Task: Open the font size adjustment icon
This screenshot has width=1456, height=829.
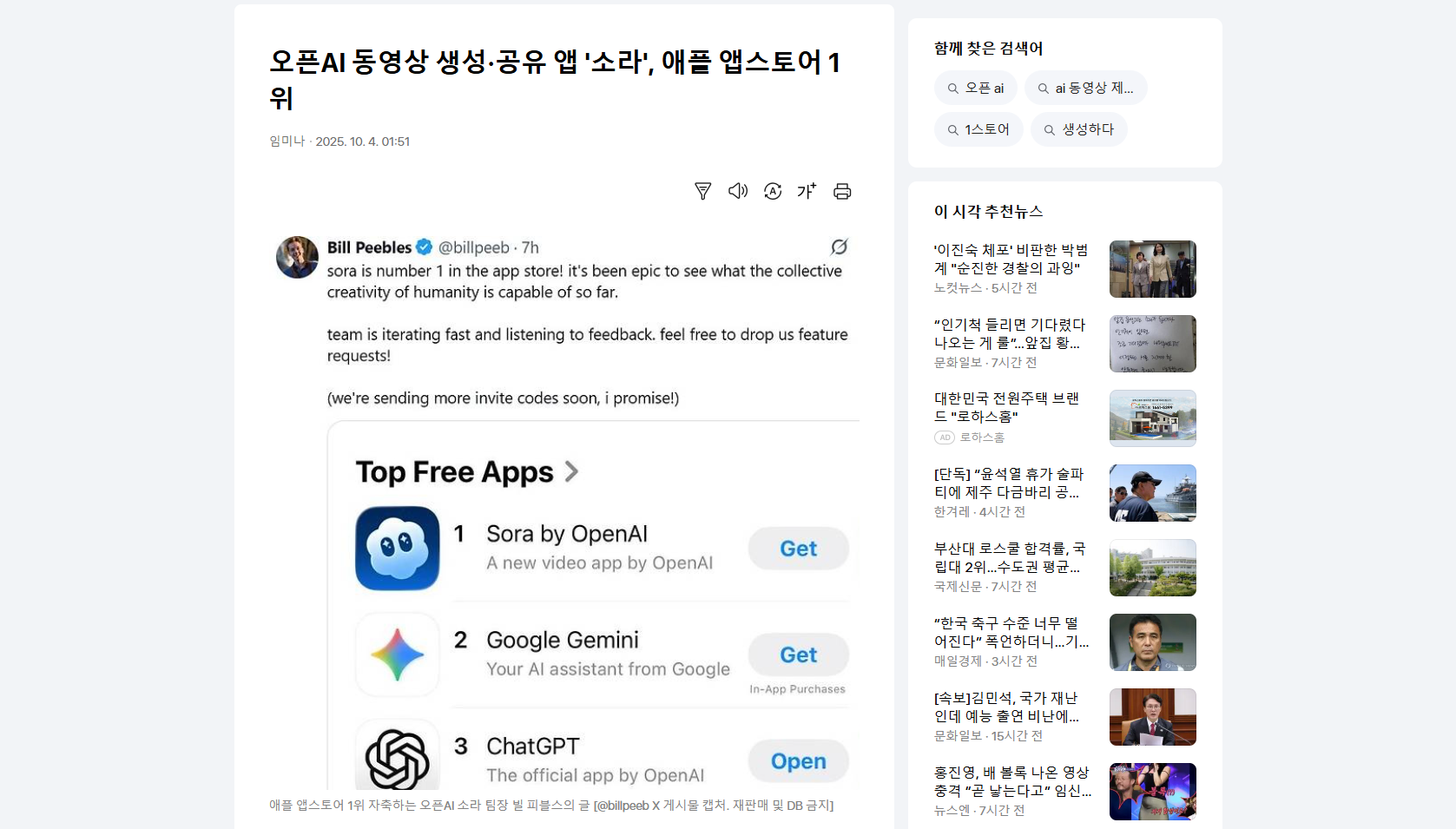Action: pyautogui.click(x=807, y=191)
